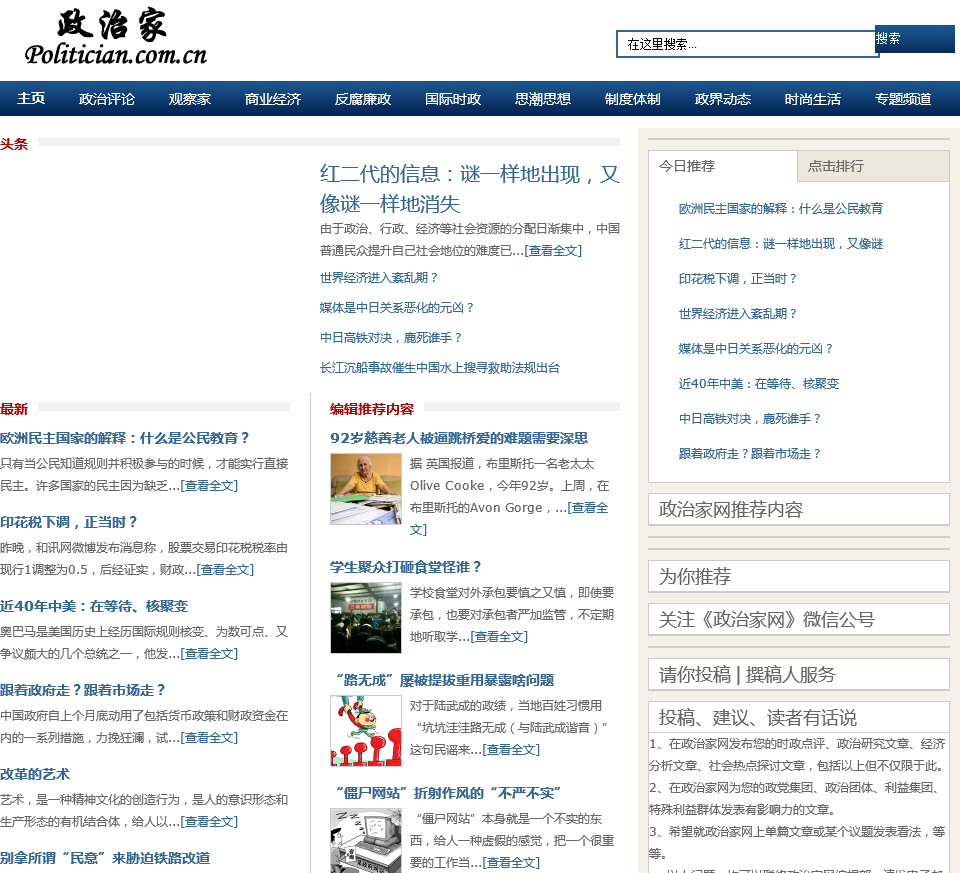
Task: Open the 时尚生活 menu item
Action: [813, 99]
